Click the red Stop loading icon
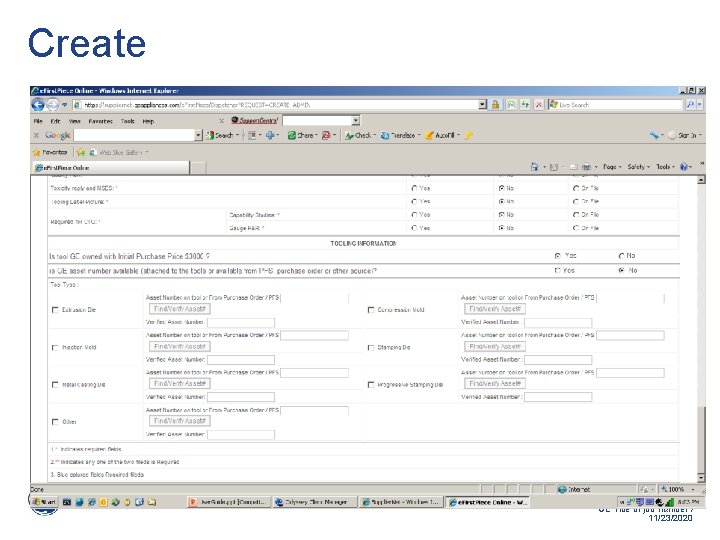Viewport: 720px width, 540px height. tap(539, 105)
